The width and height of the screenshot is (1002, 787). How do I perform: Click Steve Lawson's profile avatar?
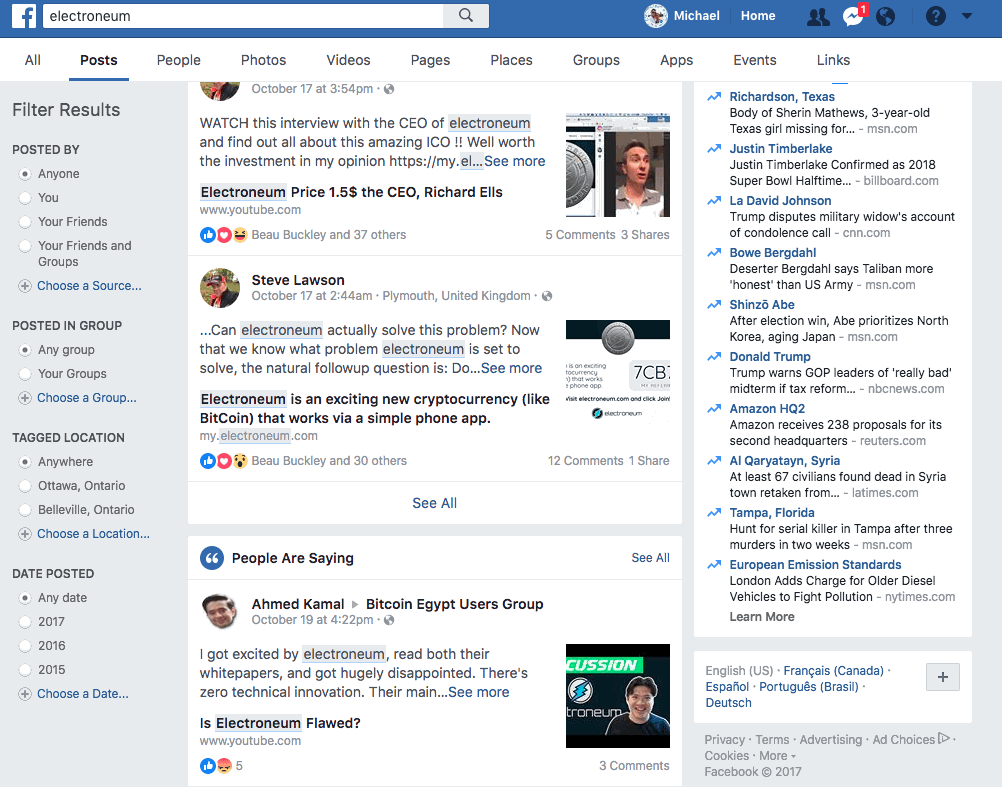click(x=220, y=288)
